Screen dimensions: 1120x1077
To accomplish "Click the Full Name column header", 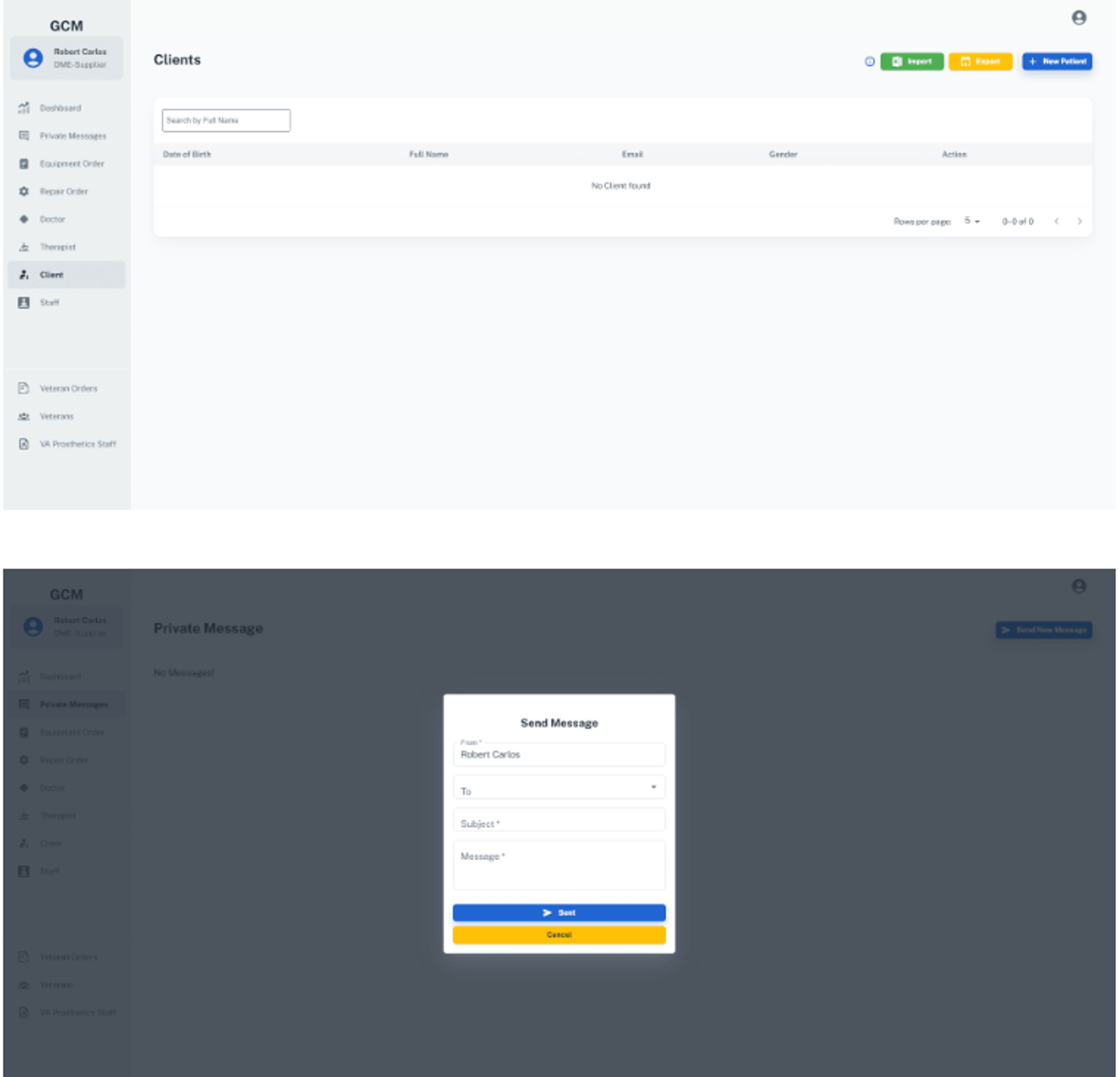I will tap(428, 154).
